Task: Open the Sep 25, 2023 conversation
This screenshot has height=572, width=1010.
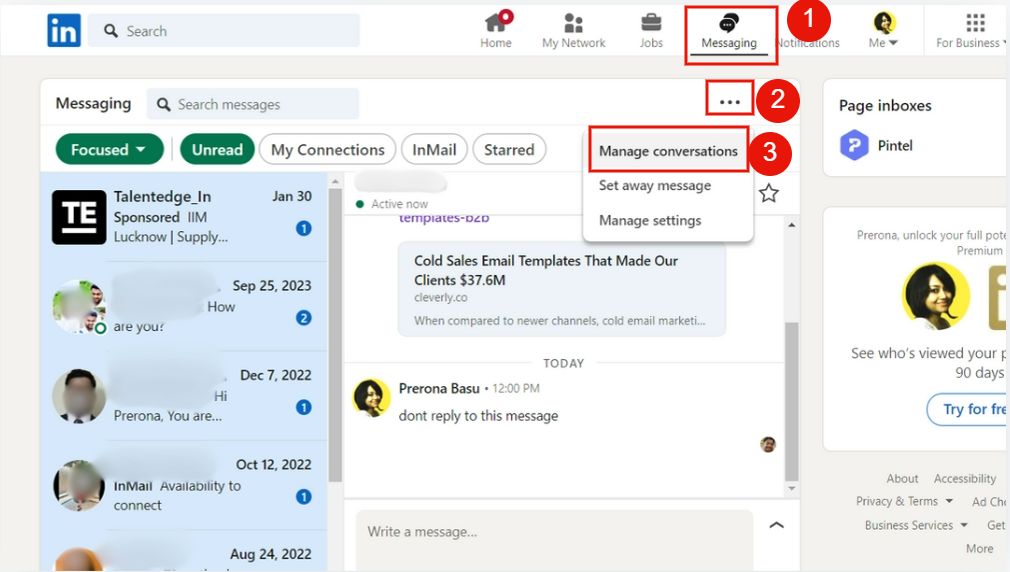Action: click(184, 306)
